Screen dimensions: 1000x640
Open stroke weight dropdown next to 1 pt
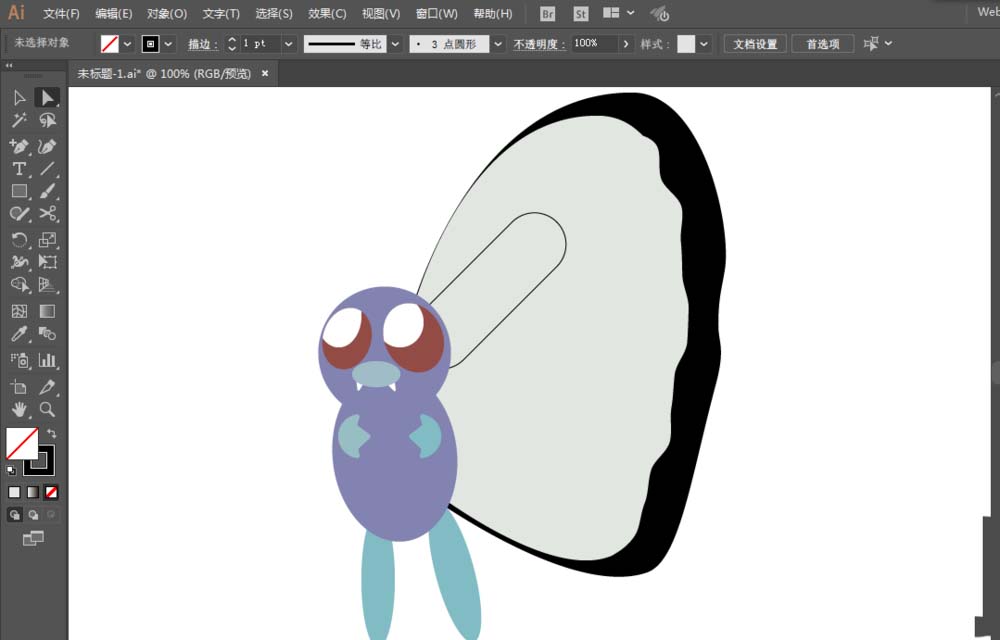point(288,44)
